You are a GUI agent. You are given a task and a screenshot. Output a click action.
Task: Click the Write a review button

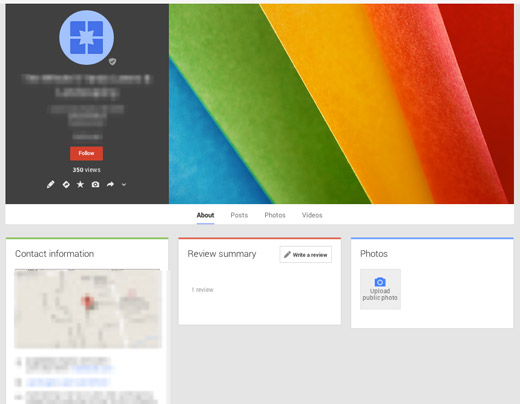pyautogui.click(x=306, y=255)
